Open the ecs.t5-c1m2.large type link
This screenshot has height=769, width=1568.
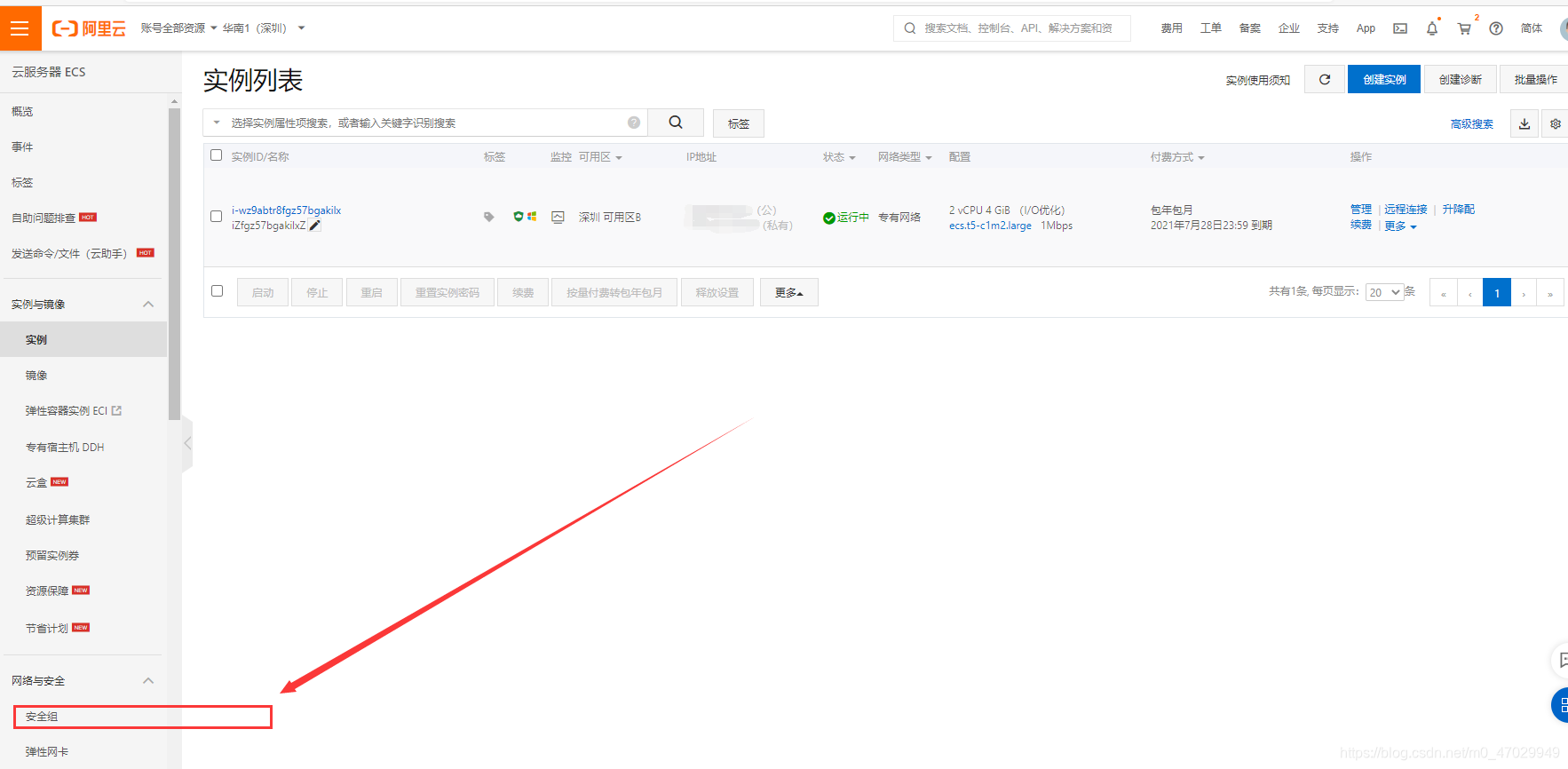tap(990, 226)
